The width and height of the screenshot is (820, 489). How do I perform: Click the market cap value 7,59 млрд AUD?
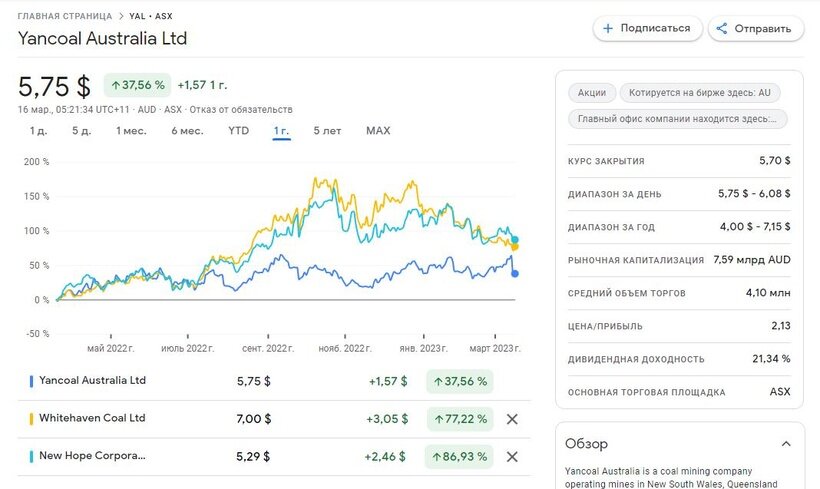(752, 259)
